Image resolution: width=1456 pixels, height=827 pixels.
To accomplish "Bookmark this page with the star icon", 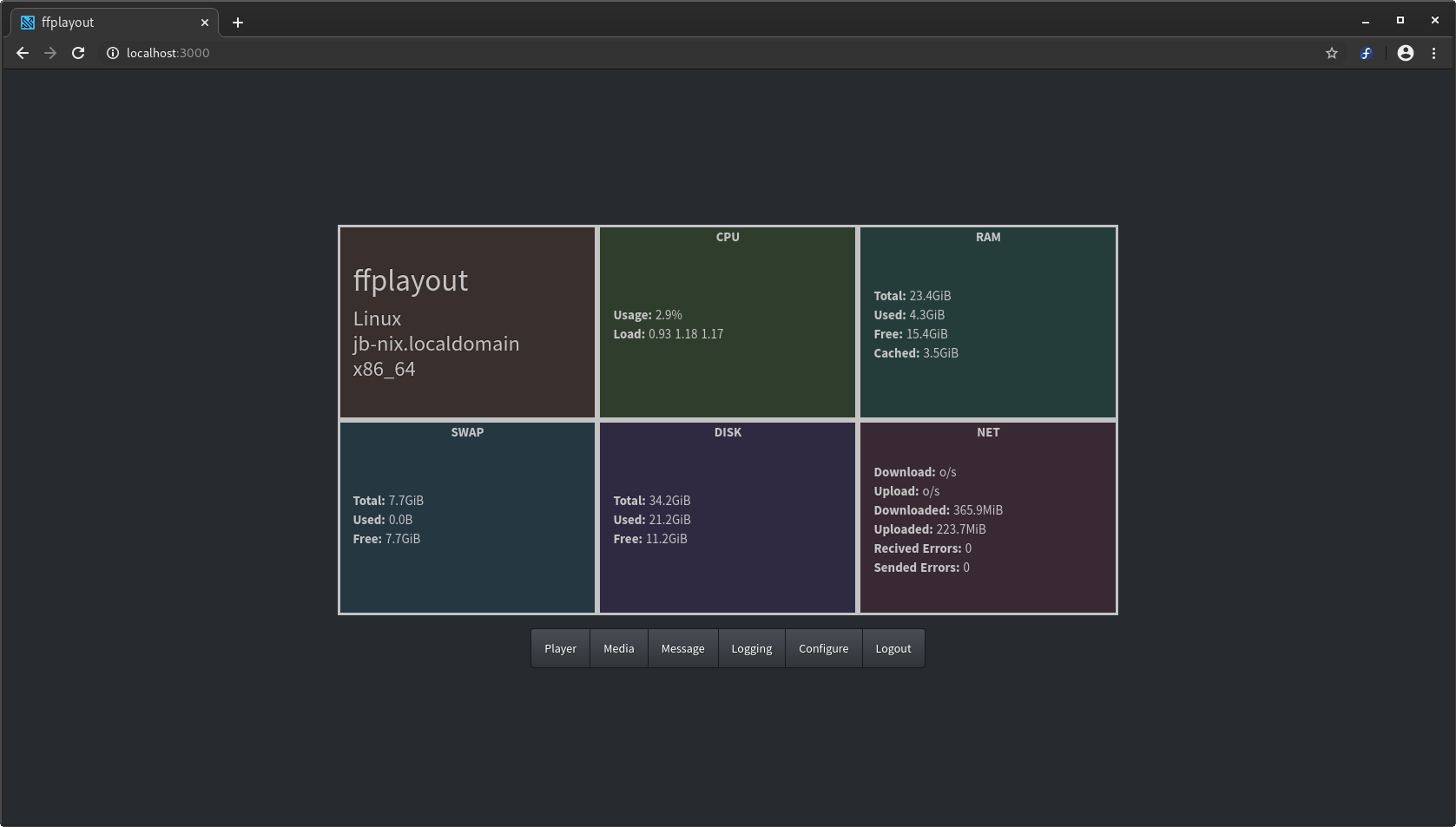I will (1332, 53).
